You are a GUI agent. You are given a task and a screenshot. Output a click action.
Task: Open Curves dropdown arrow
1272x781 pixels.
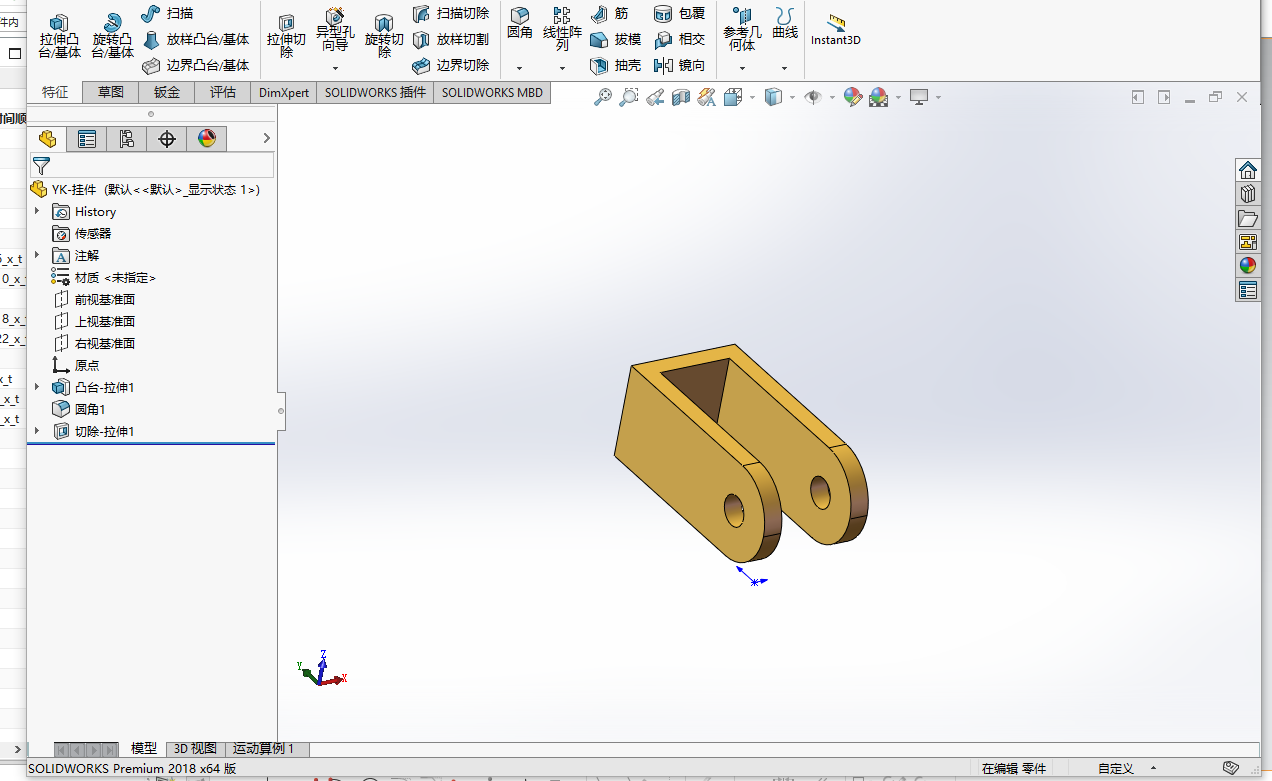(785, 69)
